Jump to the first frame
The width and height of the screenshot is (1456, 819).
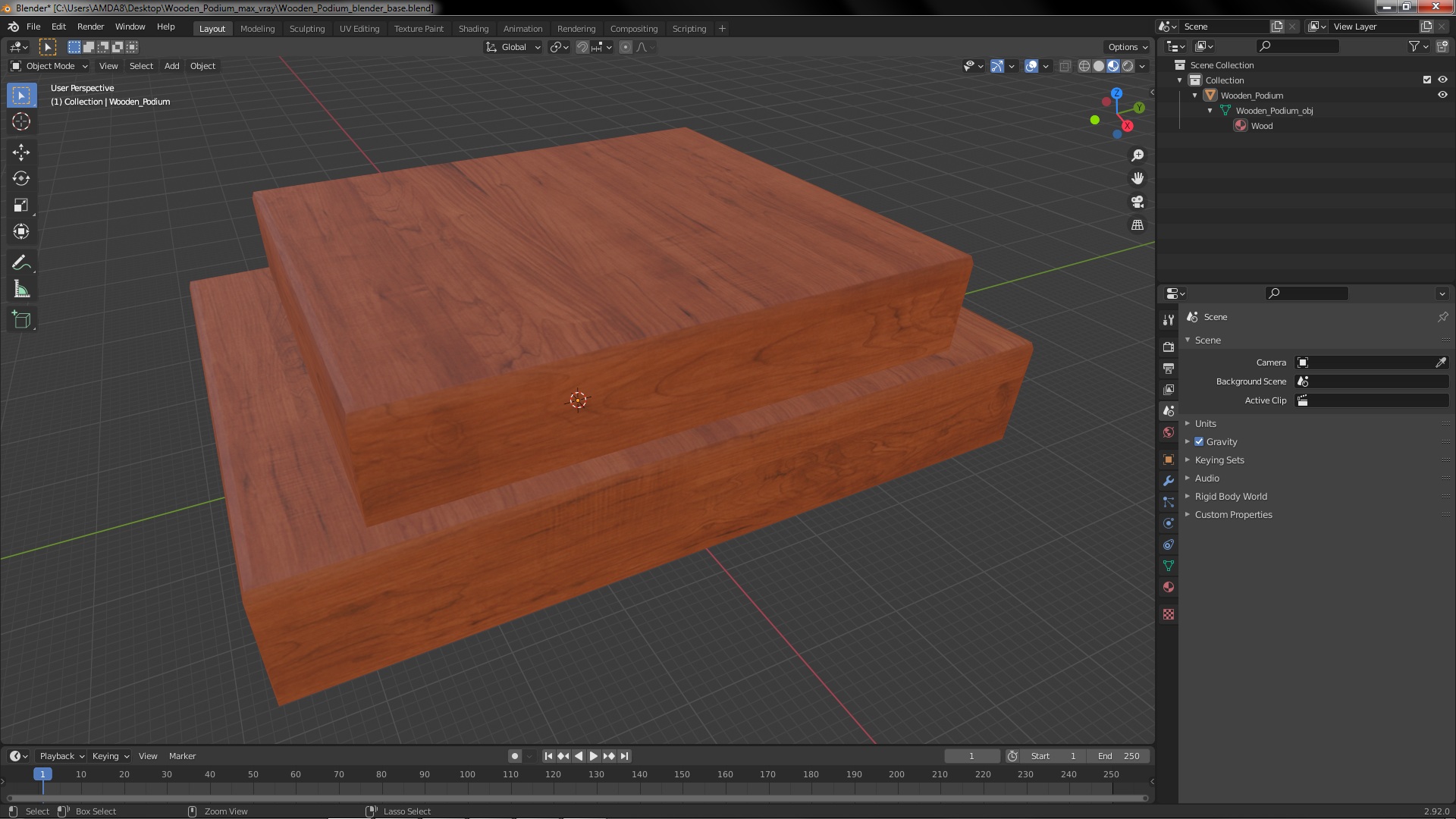click(x=548, y=756)
